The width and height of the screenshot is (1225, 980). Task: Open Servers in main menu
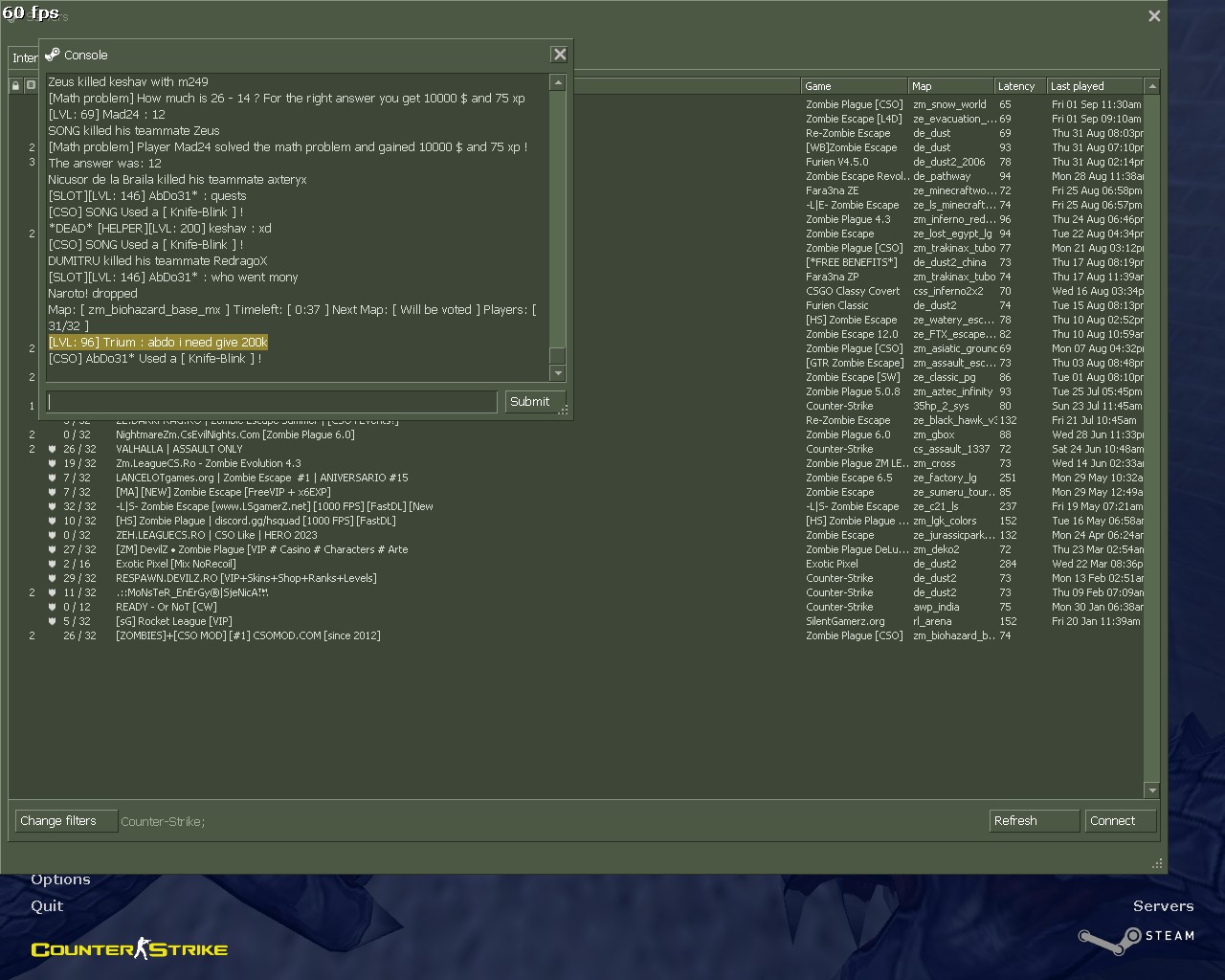(x=1163, y=905)
